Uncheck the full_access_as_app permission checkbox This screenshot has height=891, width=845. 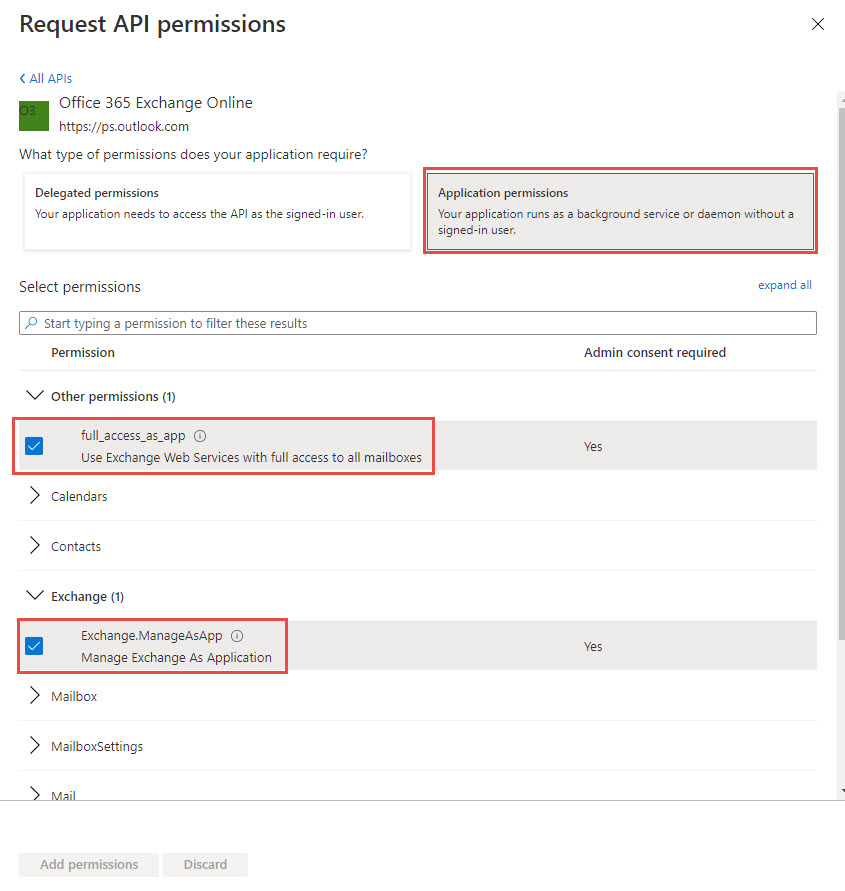click(34, 446)
